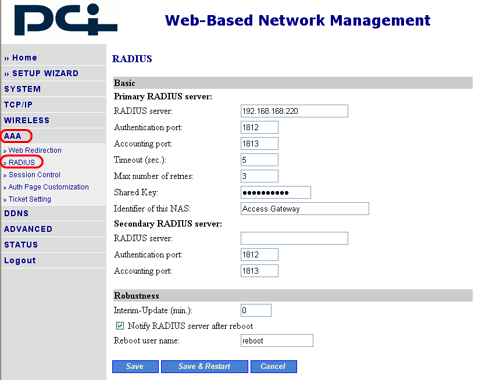The image size is (500, 380).
Task: Click the Basic section header
Action: [x=293, y=83]
